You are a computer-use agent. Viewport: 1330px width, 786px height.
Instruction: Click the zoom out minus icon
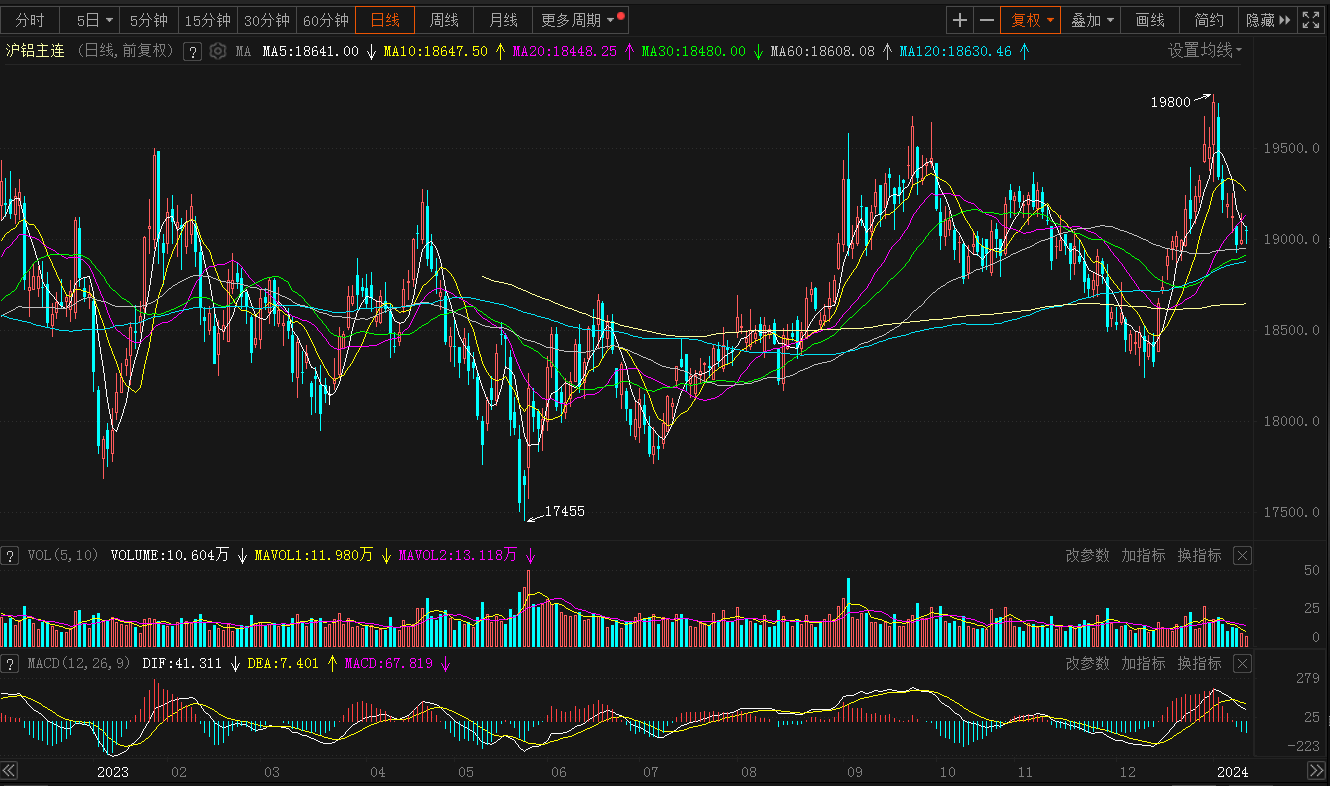[x=986, y=20]
